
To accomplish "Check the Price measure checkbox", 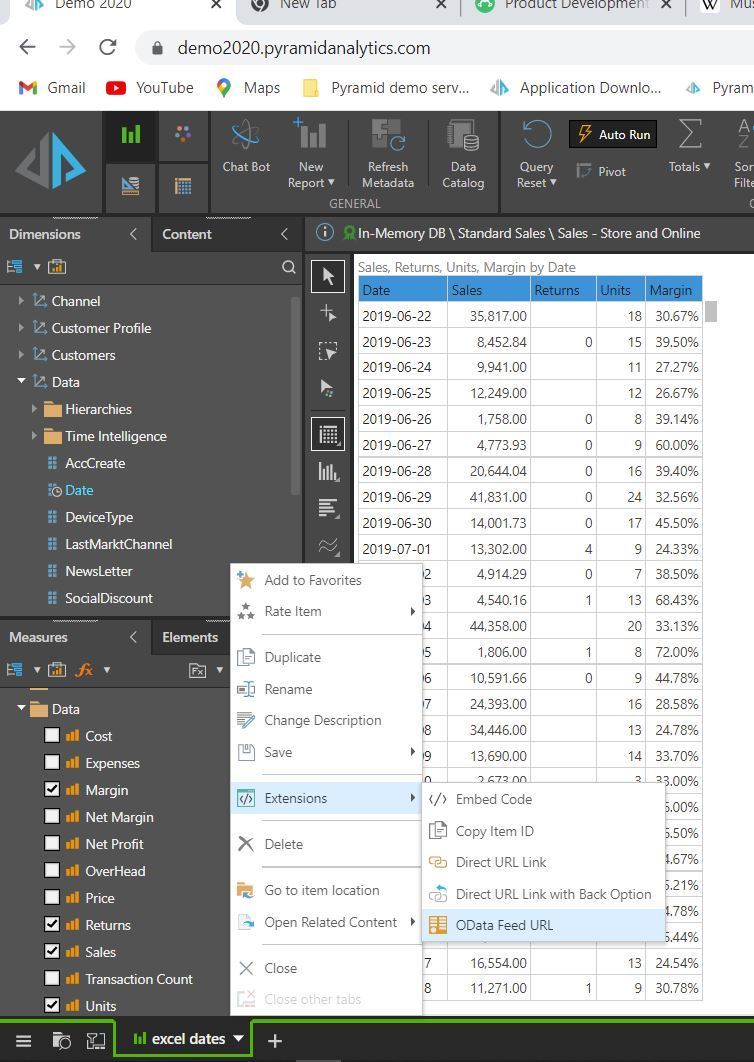I will click(x=52, y=897).
